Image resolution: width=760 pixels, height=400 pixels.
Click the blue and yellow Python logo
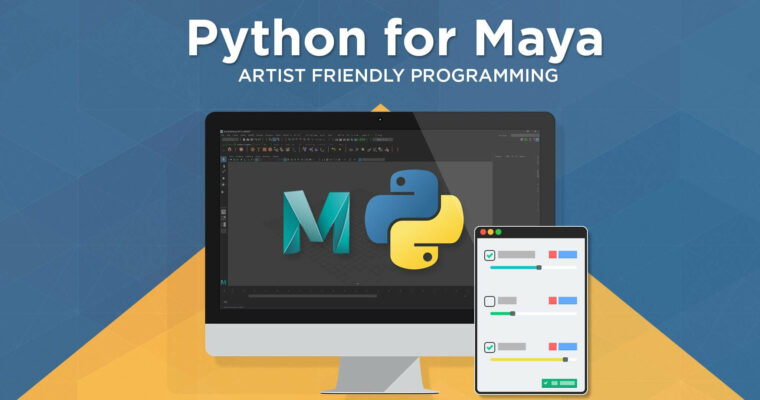click(x=414, y=219)
